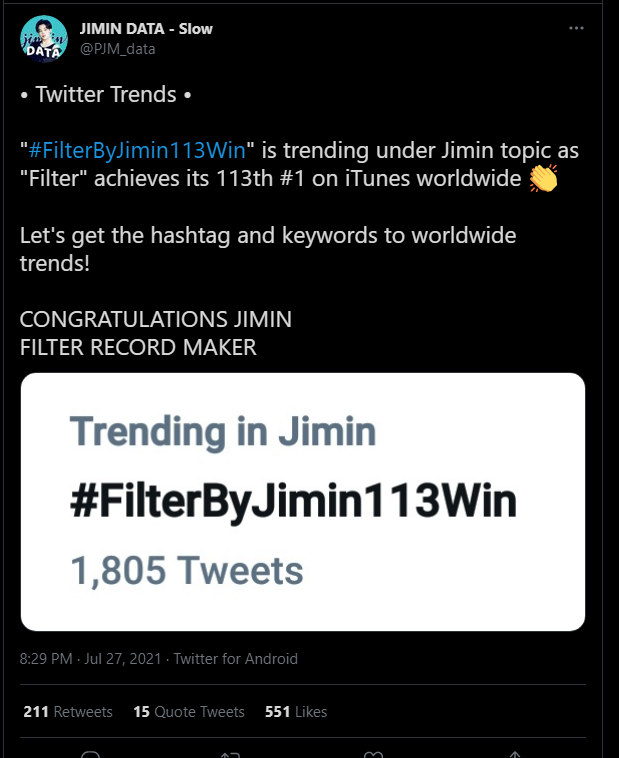Like the tweet with the heart icon

[x=373, y=754]
